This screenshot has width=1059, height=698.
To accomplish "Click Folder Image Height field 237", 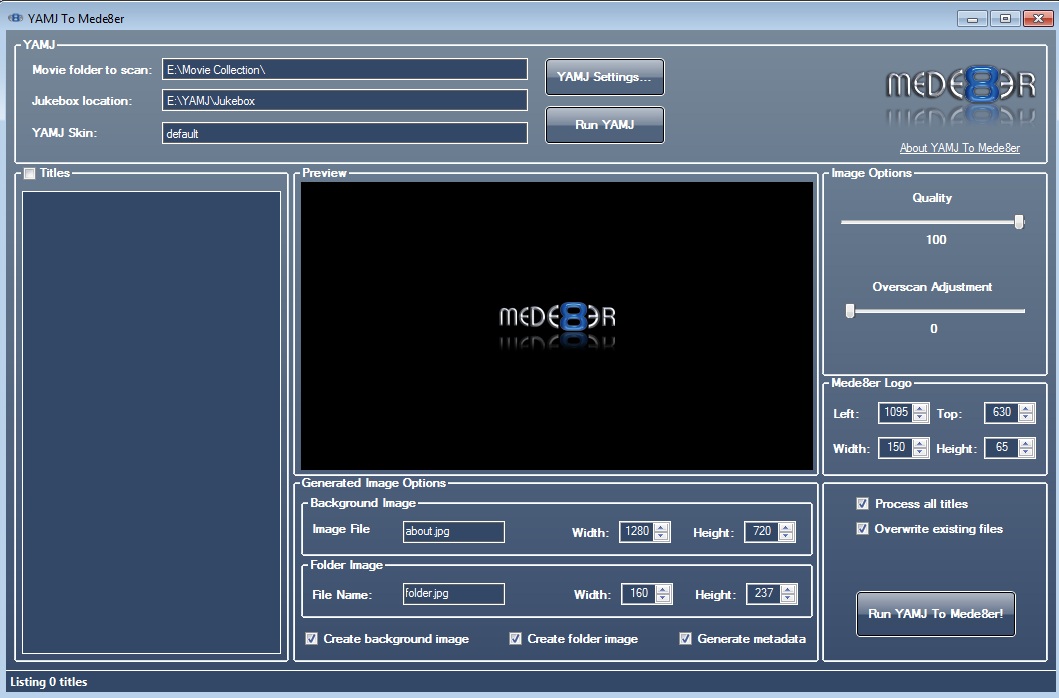I will [x=764, y=594].
